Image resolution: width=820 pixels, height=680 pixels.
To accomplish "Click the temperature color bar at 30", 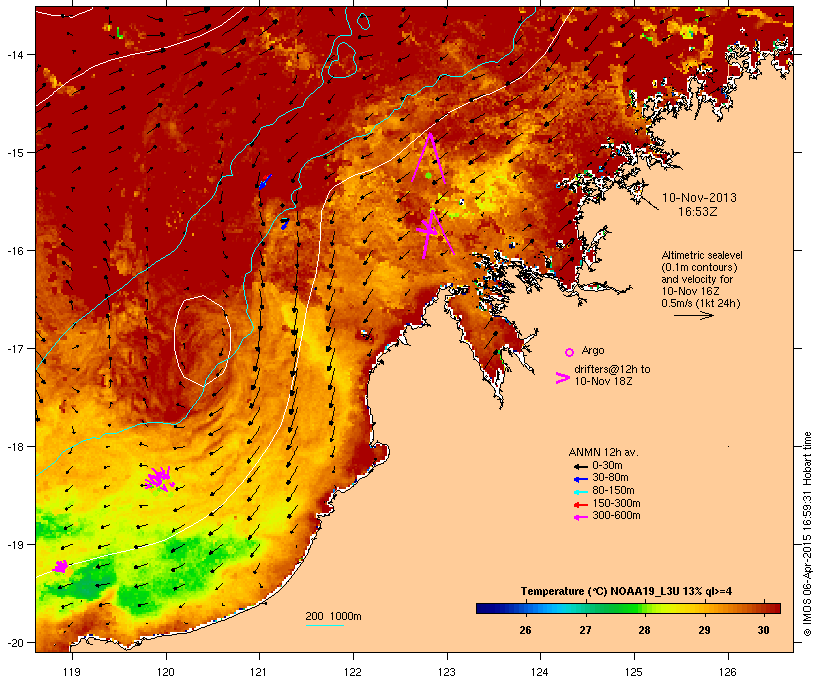I will click(x=764, y=608).
